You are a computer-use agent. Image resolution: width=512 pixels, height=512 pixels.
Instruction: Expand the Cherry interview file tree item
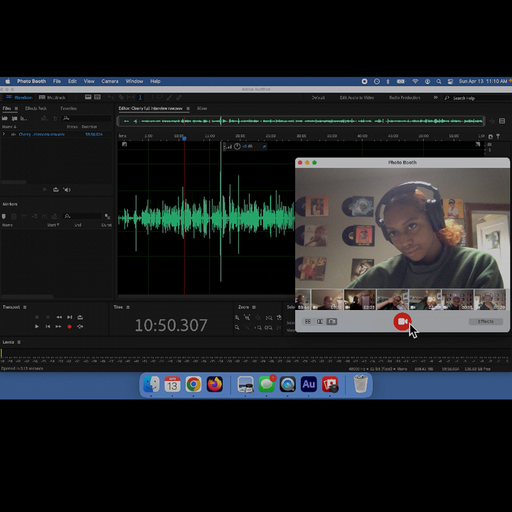click(x=4, y=134)
